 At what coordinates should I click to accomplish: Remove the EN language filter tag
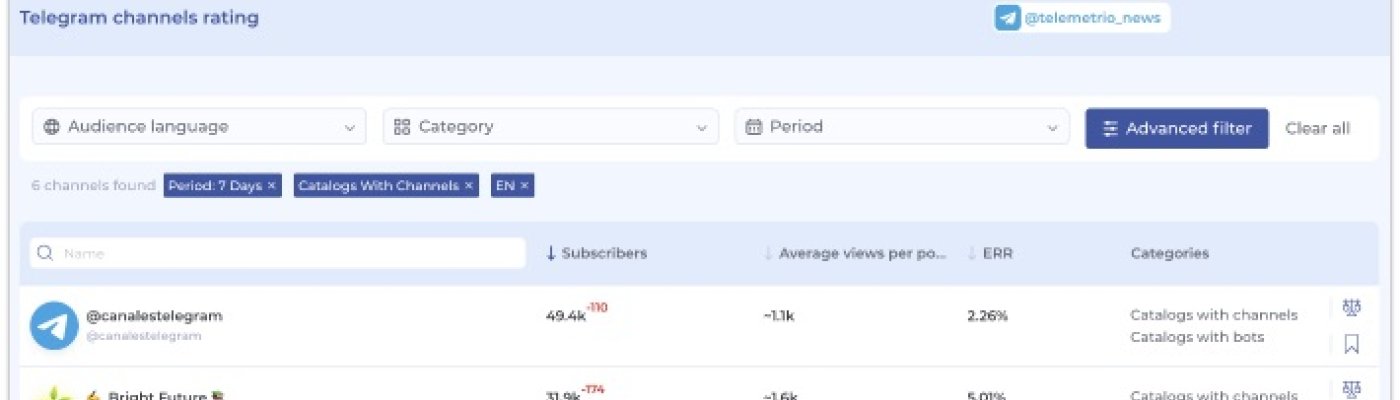(524, 186)
